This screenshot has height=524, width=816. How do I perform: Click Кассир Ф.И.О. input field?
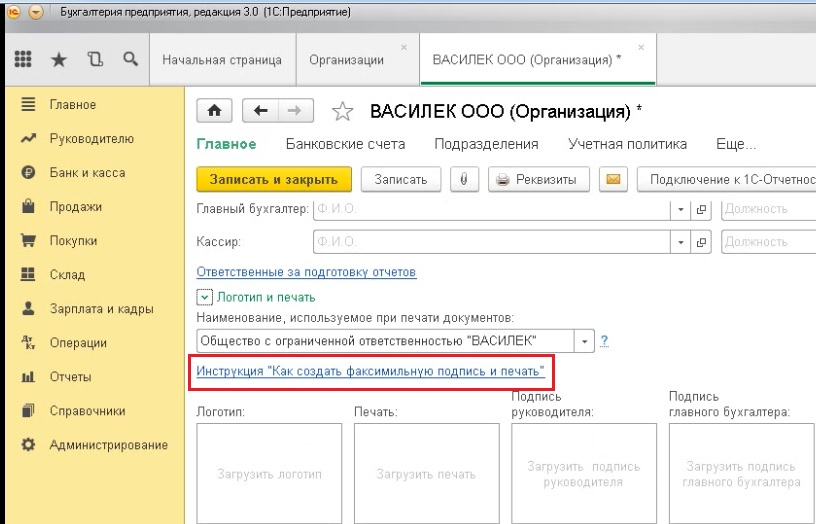pyautogui.click(x=492, y=242)
